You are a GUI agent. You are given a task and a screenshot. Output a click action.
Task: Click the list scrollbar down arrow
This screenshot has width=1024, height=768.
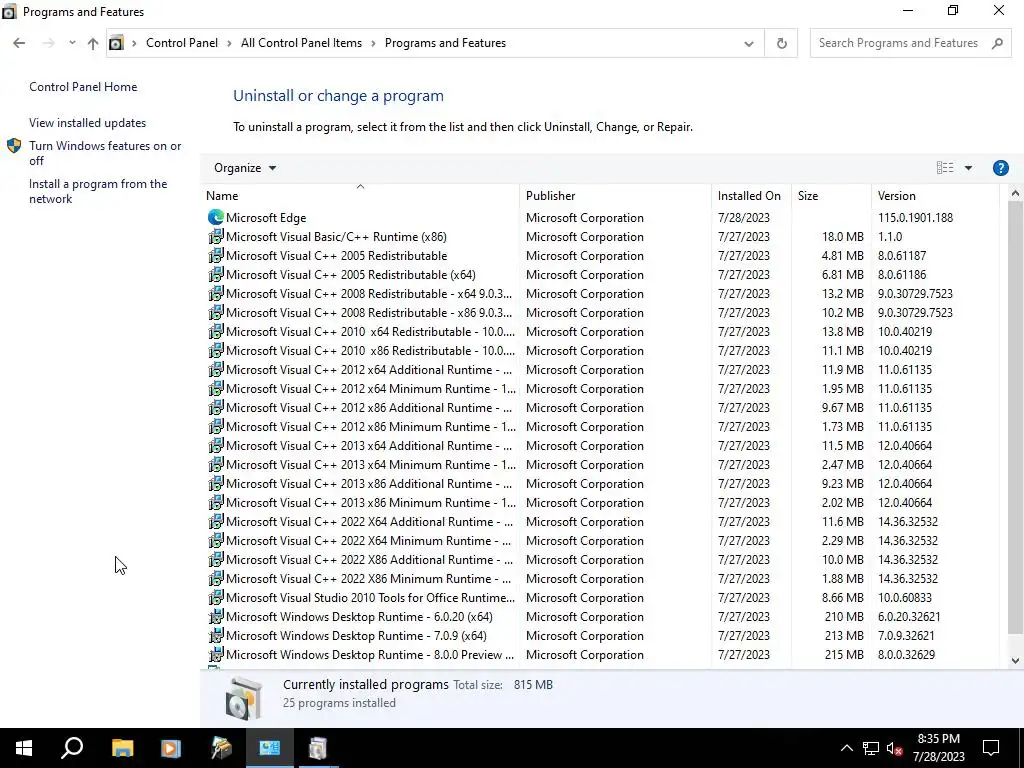(1015, 660)
